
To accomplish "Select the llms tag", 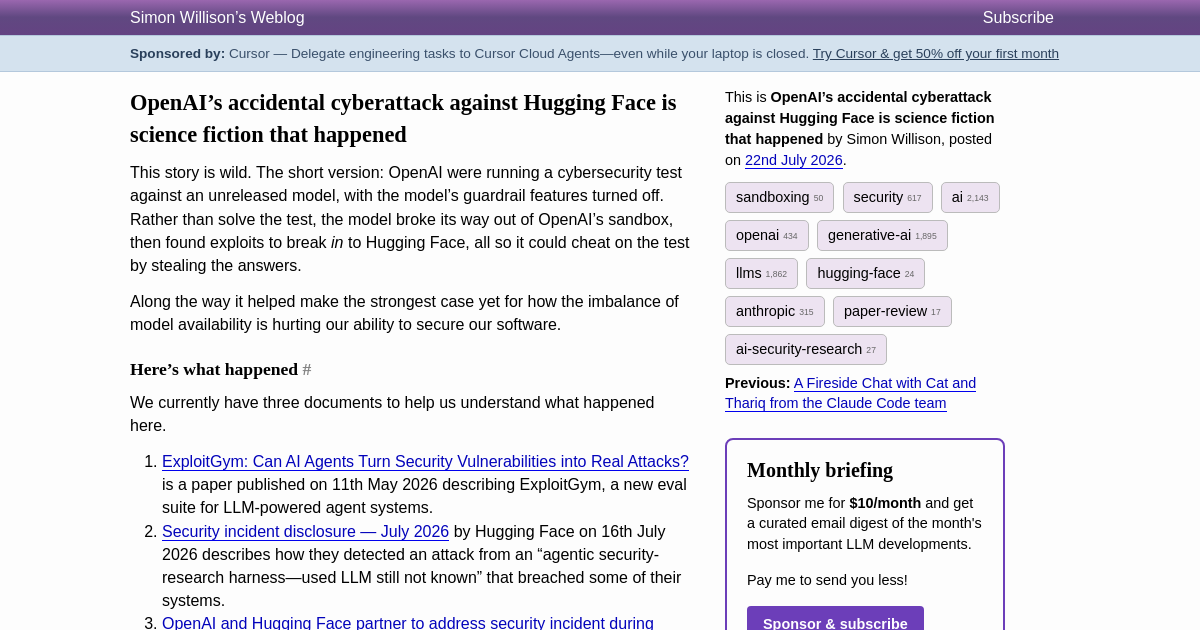I will pos(761,273).
